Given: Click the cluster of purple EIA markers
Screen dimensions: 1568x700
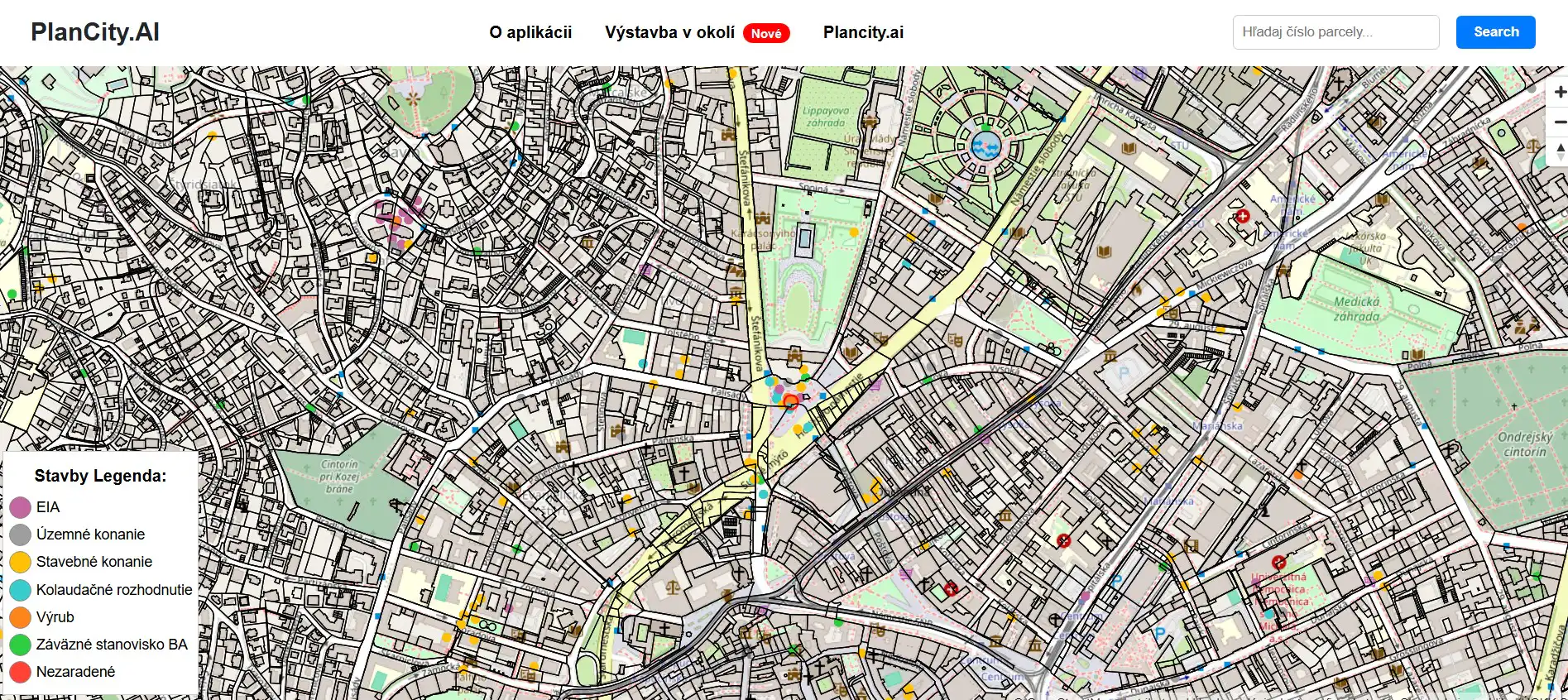Looking at the screenshot, I should click(399, 218).
